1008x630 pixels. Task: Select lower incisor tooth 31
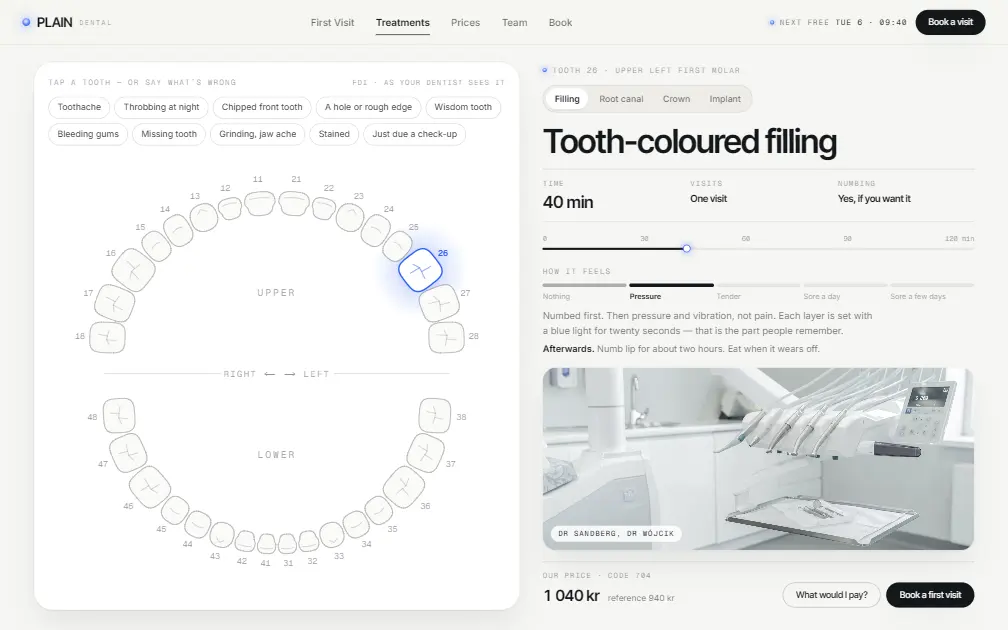pyautogui.click(x=287, y=543)
